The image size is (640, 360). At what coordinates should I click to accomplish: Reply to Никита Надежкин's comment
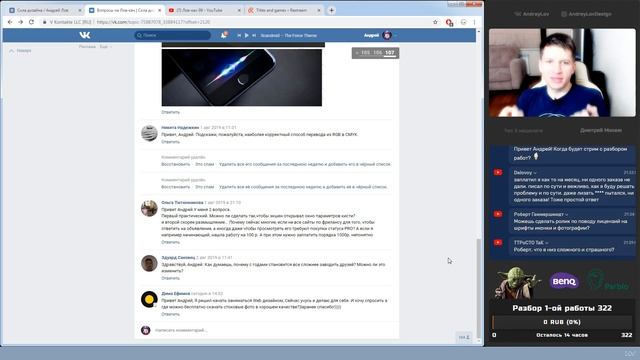170,142
